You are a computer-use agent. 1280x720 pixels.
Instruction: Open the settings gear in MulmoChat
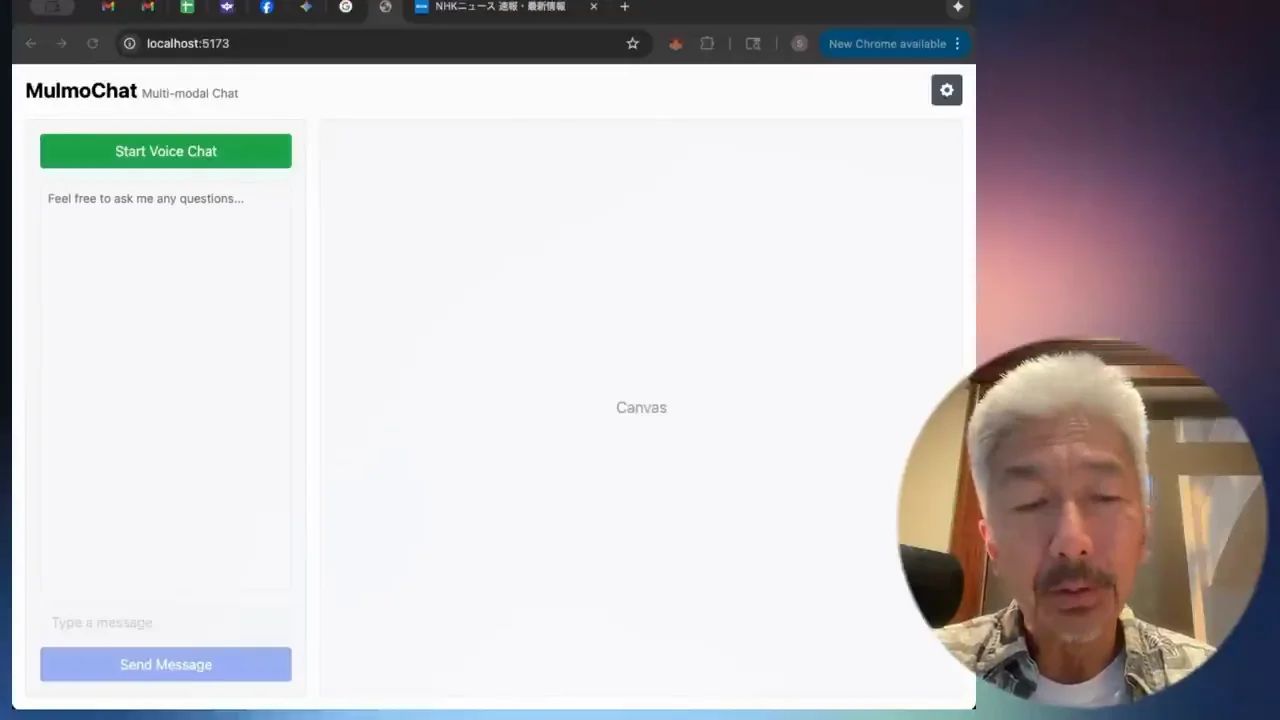pyautogui.click(x=946, y=90)
